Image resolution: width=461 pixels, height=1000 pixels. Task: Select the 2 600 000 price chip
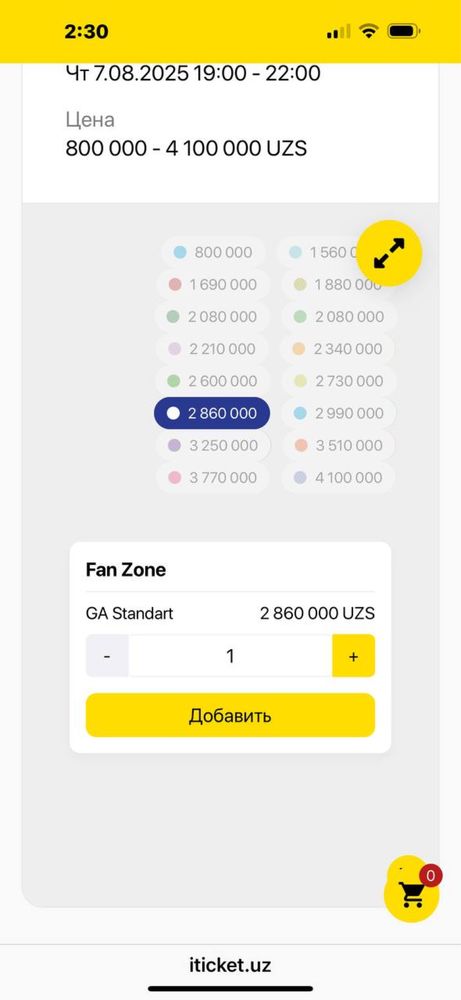212,381
